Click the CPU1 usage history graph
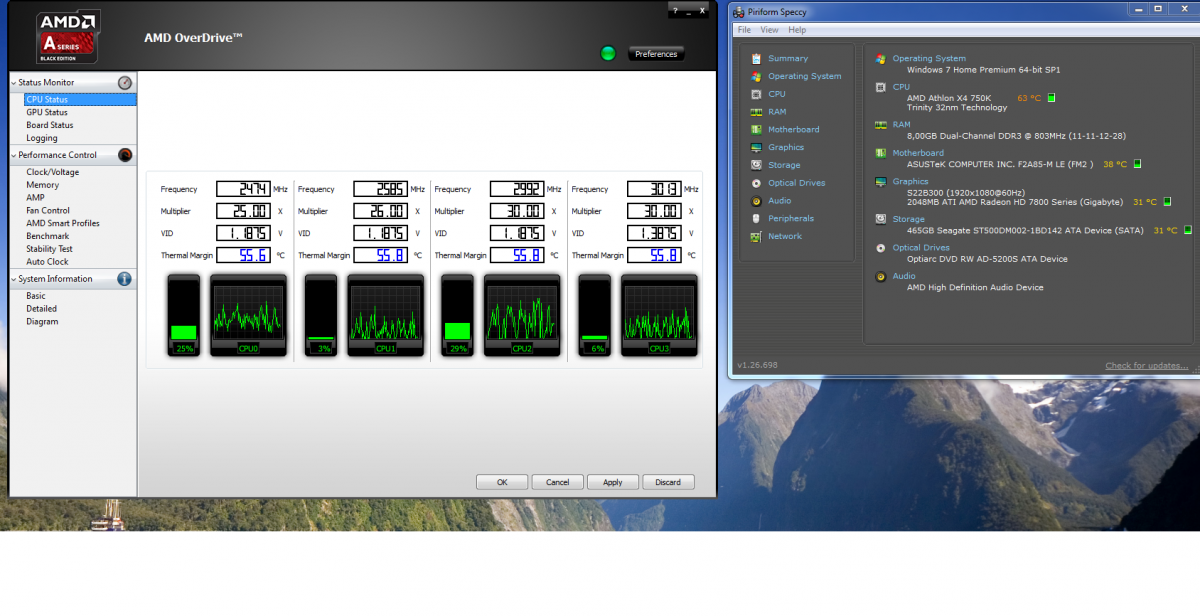This screenshot has height=616, width=1200. (x=386, y=316)
